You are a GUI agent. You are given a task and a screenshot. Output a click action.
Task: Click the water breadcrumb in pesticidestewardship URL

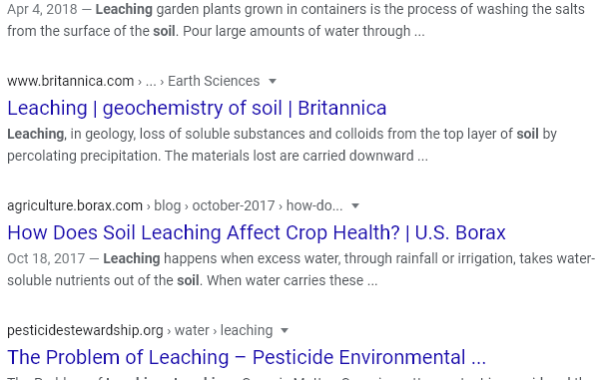(192, 330)
